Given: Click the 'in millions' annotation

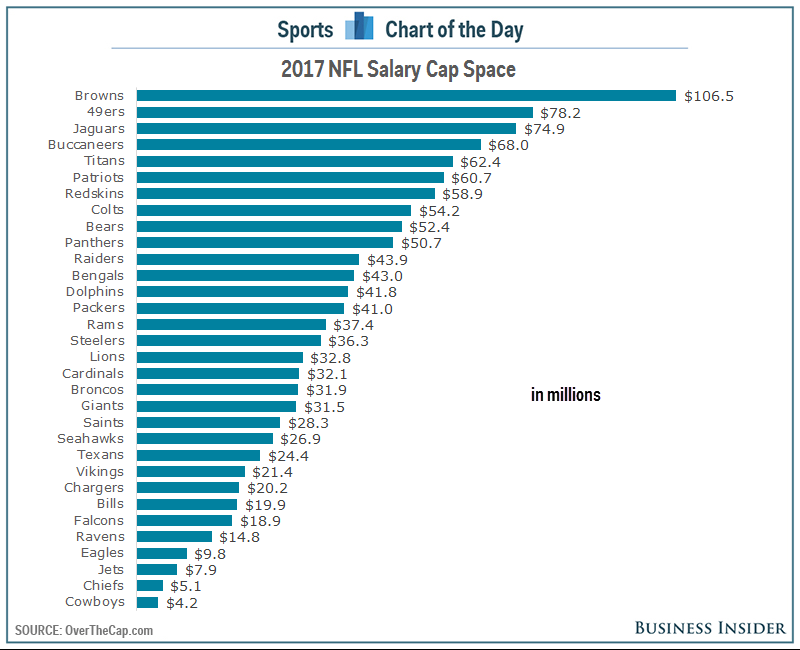Looking at the screenshot, I should click(x=566, y=394).
